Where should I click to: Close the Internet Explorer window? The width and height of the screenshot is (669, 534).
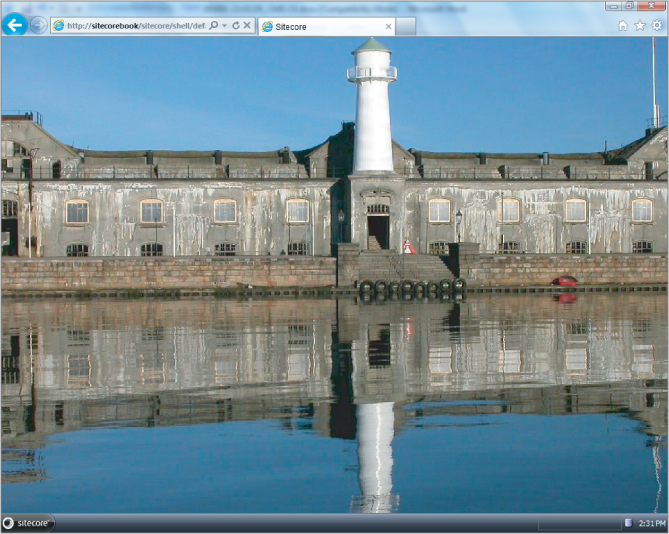tap(652, 6)
